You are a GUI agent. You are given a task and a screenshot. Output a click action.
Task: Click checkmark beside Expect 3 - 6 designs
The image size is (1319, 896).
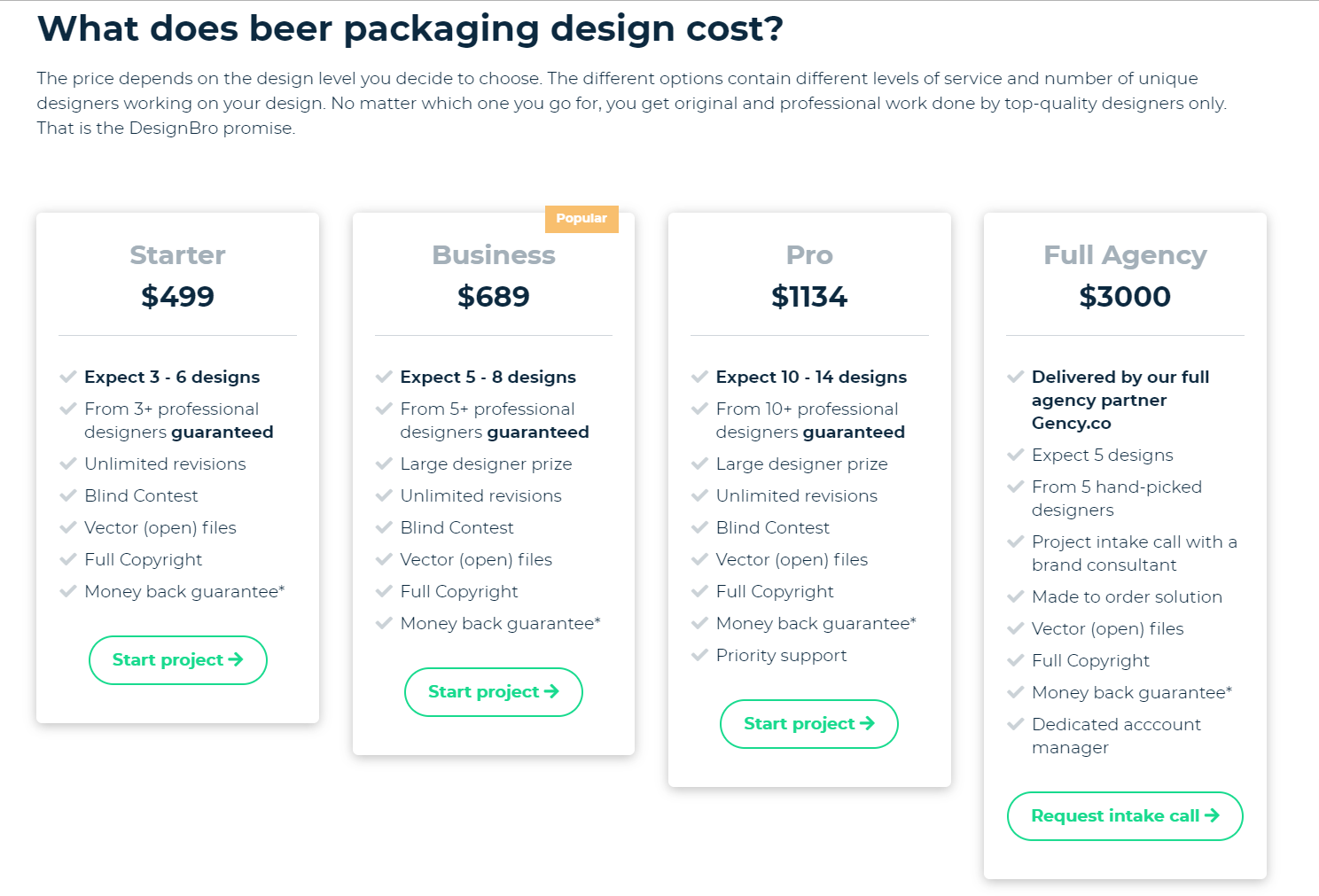pos(68,377)
